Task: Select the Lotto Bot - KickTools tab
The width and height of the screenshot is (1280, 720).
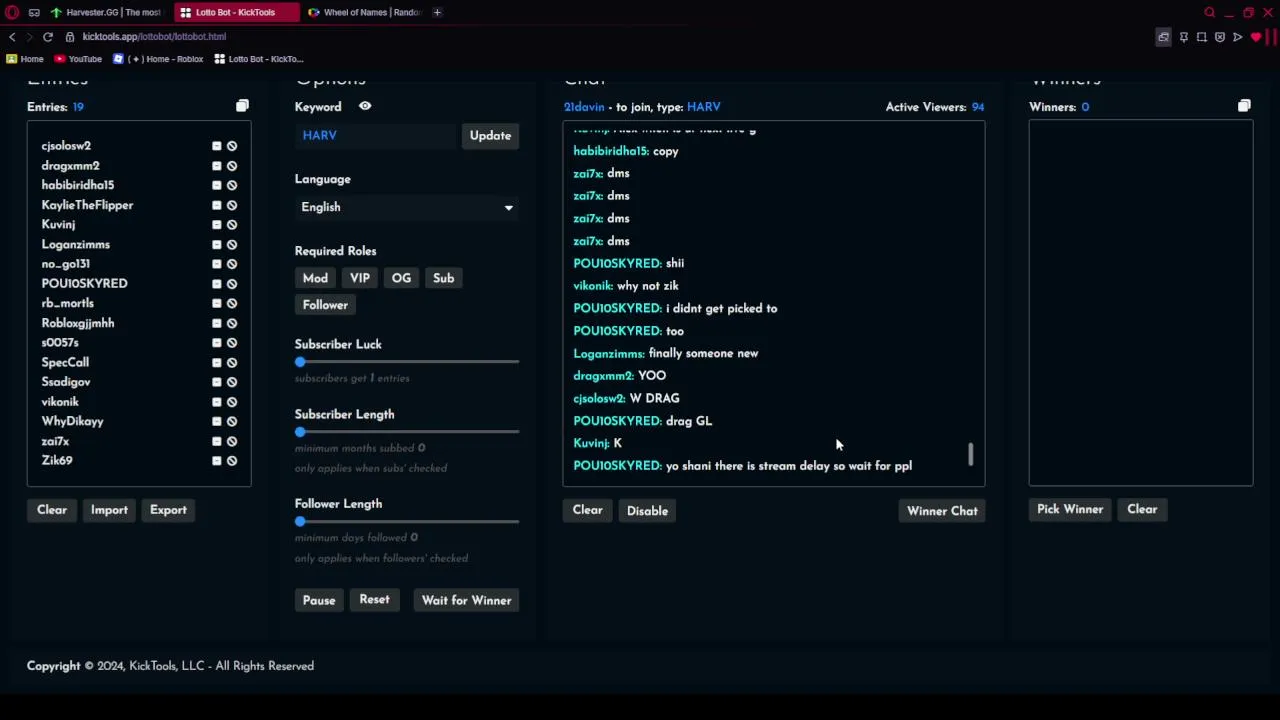Action: (x=235, y=12)
